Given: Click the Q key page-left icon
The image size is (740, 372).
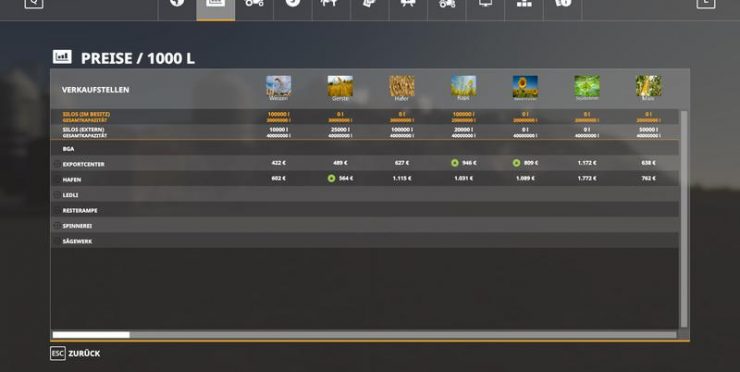Looking at the screenshot, I should pyautogui.click(x=34, y=3).
